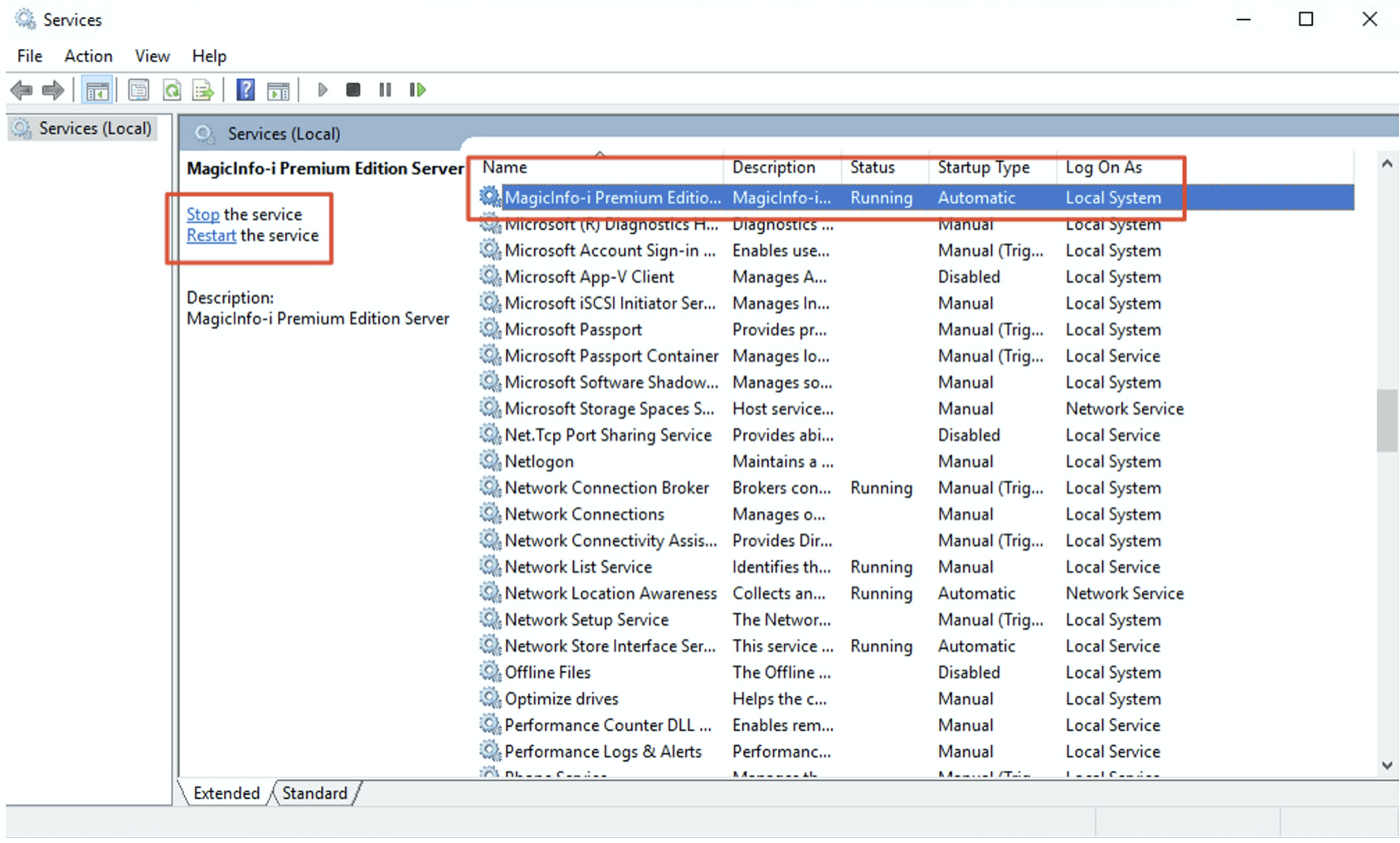Click gear icon of MagicInfo-i Premium Edition row

coord(490,197)
